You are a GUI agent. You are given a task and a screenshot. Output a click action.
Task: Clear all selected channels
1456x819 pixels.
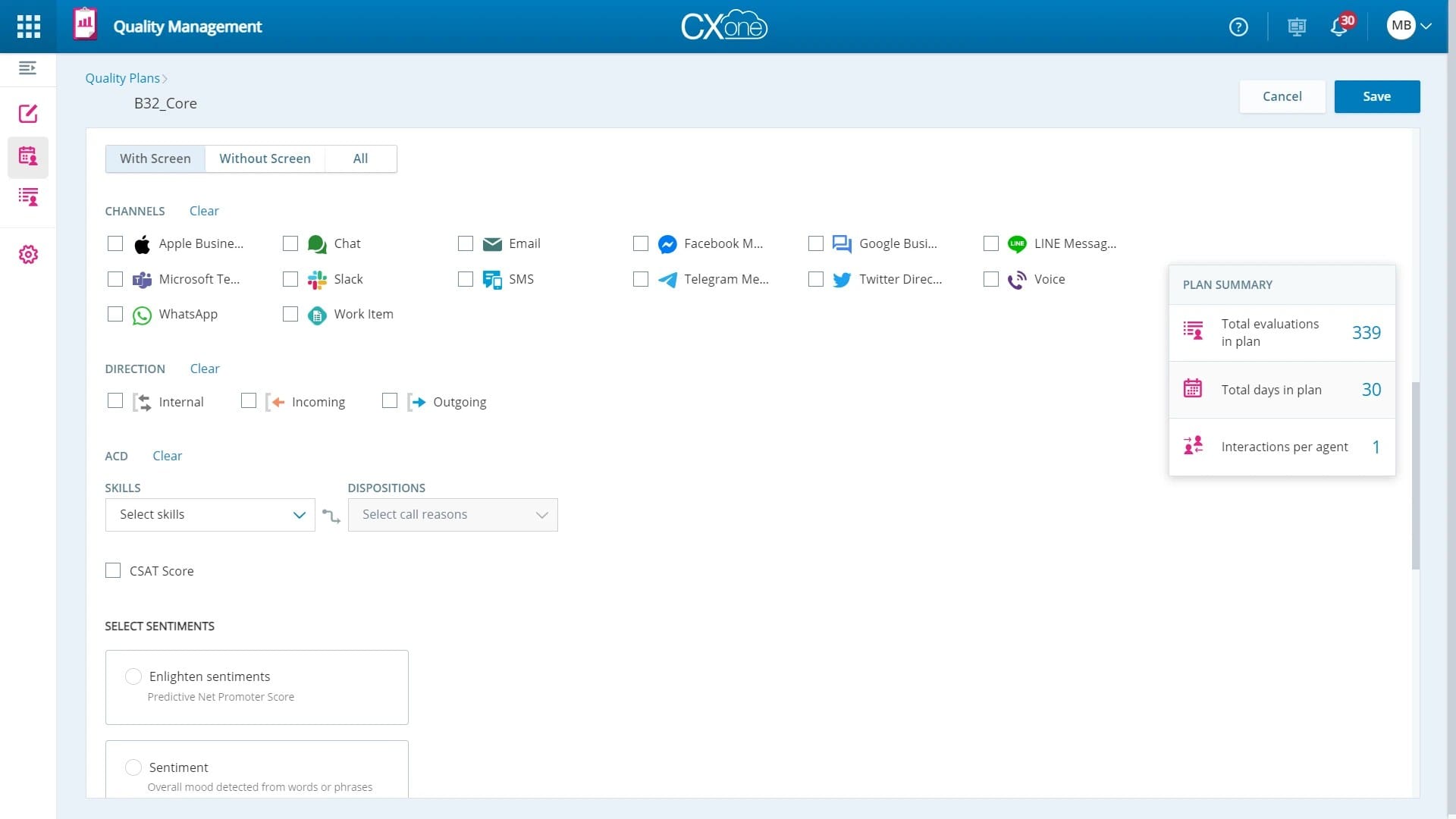203,211
